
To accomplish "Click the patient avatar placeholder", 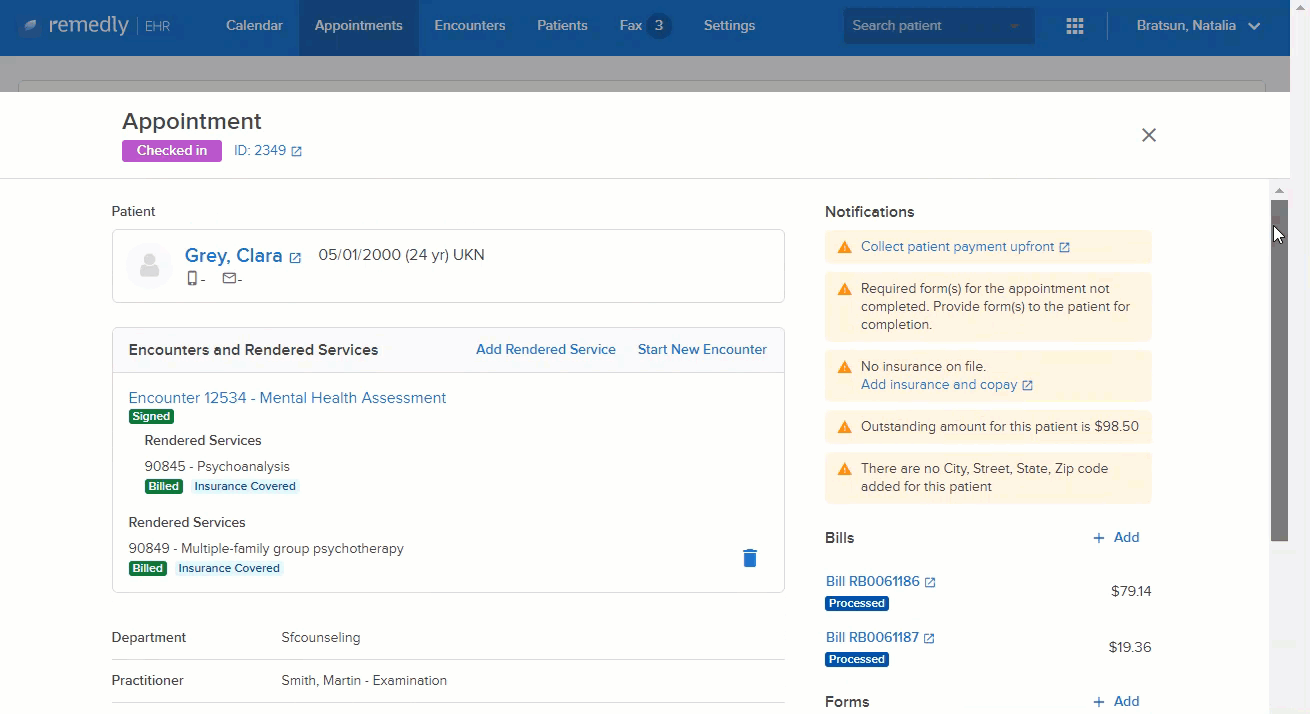I will (x=150, y=265).
